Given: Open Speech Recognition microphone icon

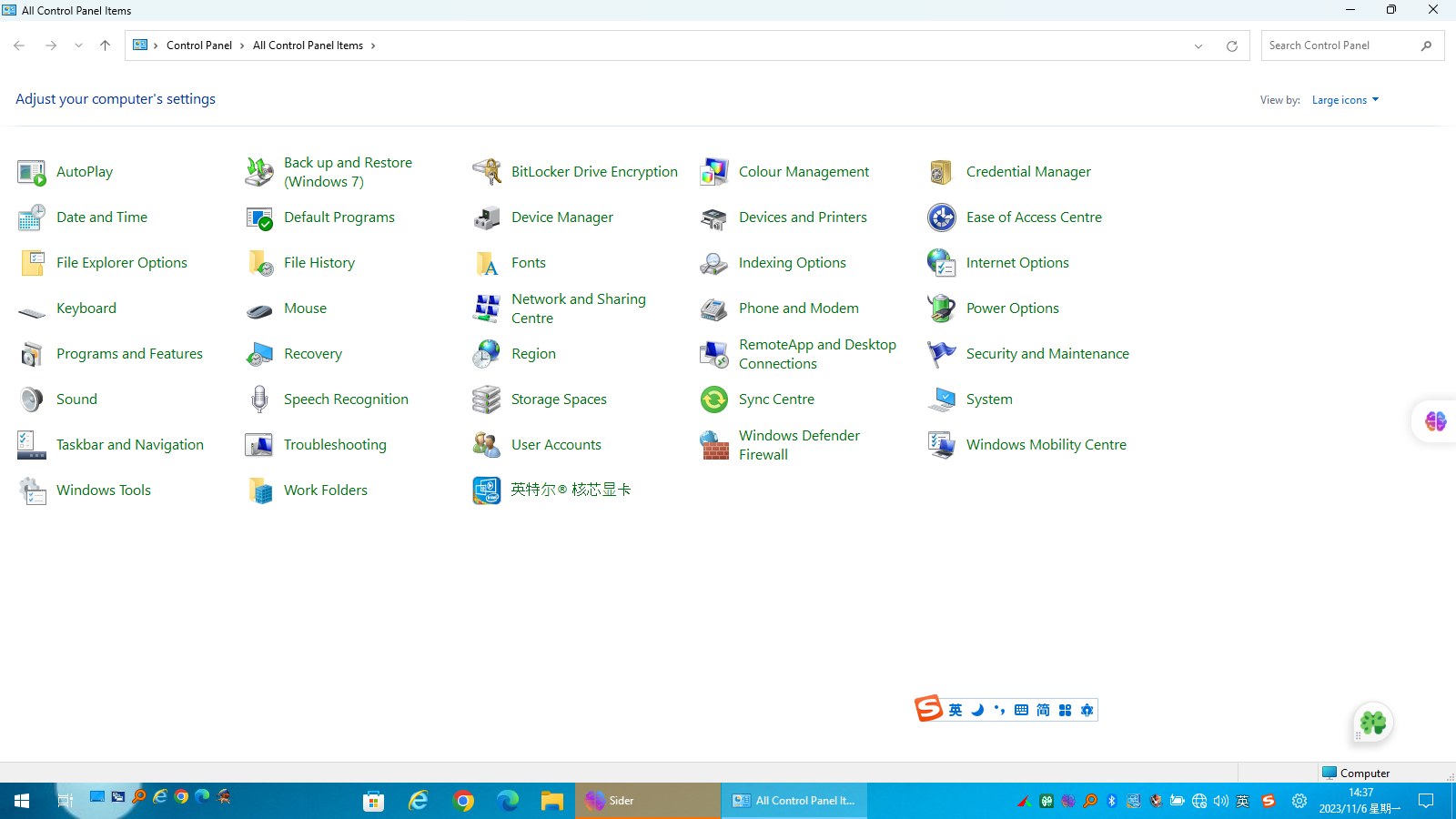Looking at the screenshot, I should tap(259, 399).
